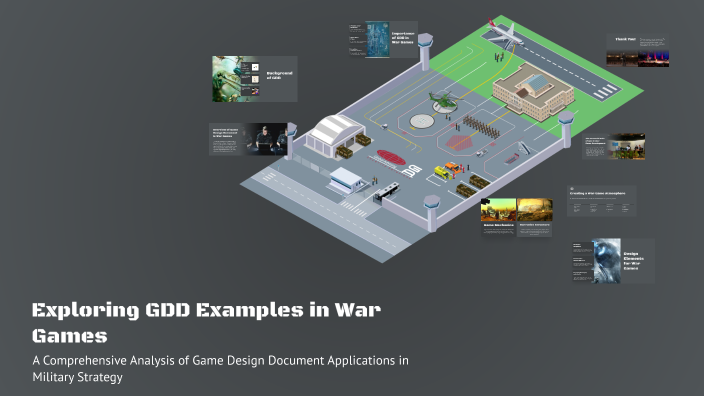704x396 pixels.
Task: Select the Game Mechanics slide card
Action: [x=498, y=217]
